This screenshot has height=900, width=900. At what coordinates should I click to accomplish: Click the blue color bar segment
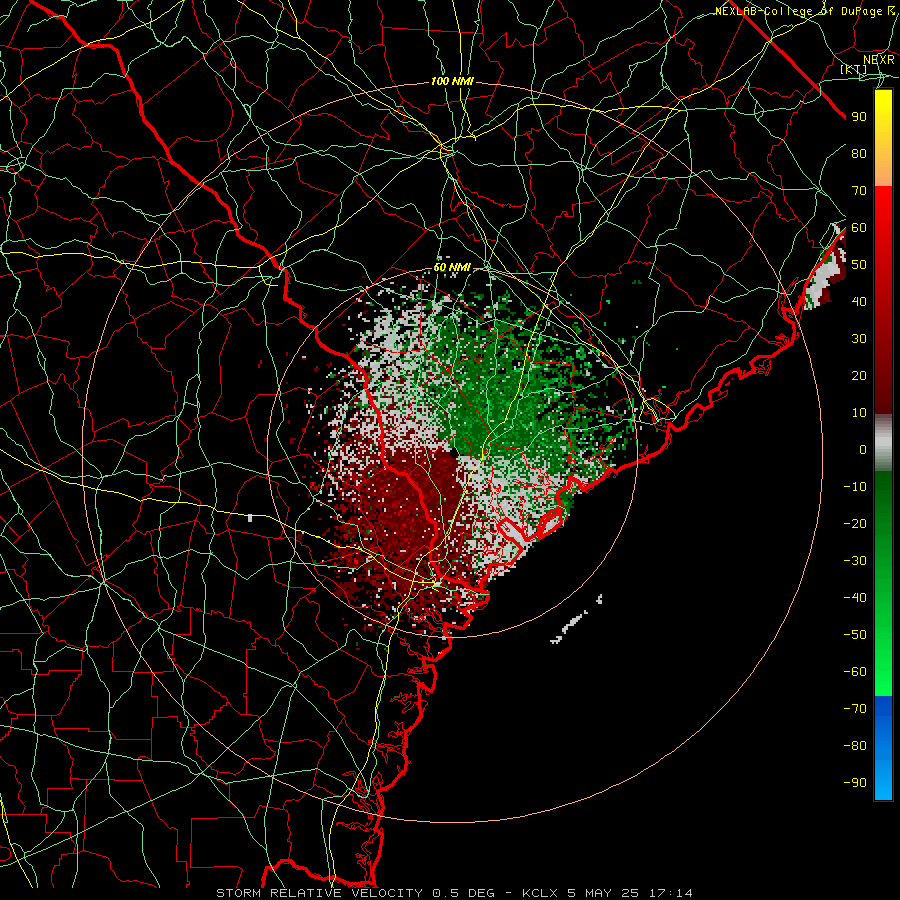tap(883, 748)
